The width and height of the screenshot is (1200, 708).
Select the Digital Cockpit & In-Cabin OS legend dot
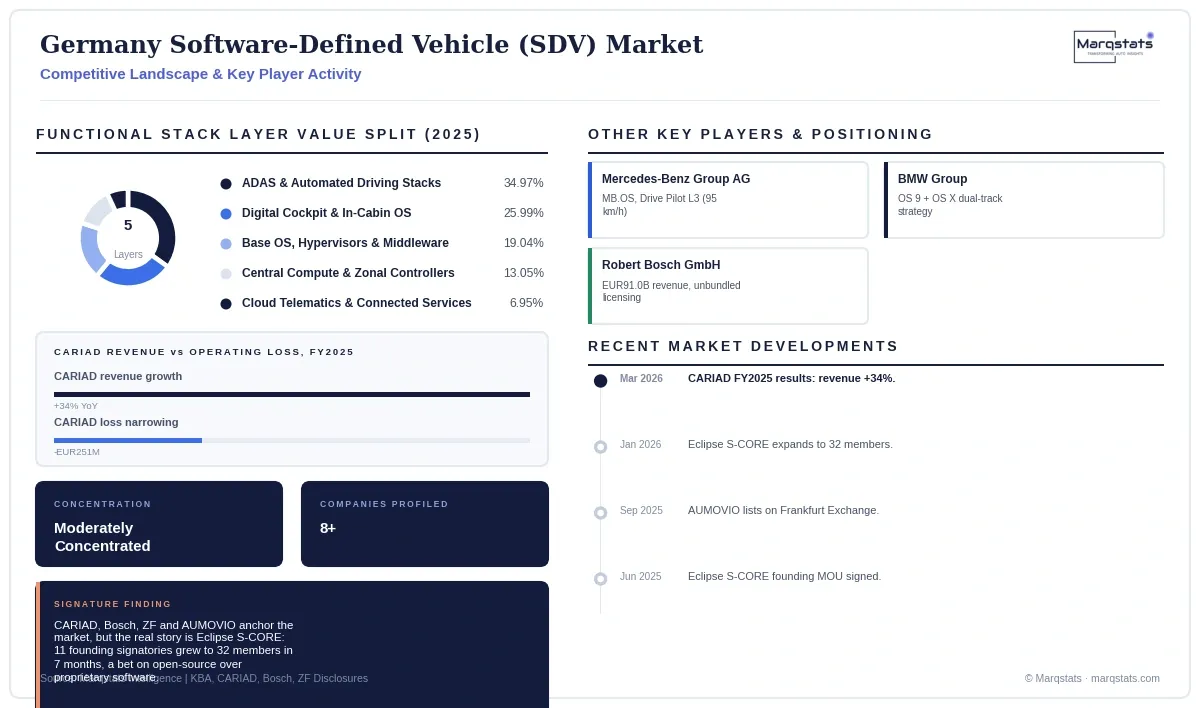point(226,214)
